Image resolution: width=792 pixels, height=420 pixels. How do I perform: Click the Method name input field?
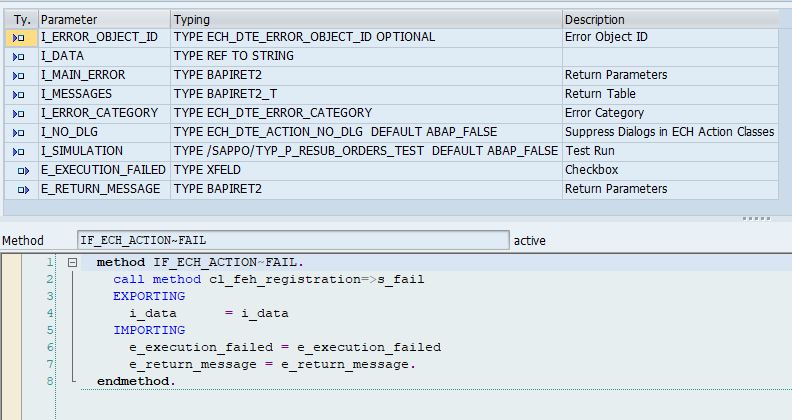[x=293, y=240]
